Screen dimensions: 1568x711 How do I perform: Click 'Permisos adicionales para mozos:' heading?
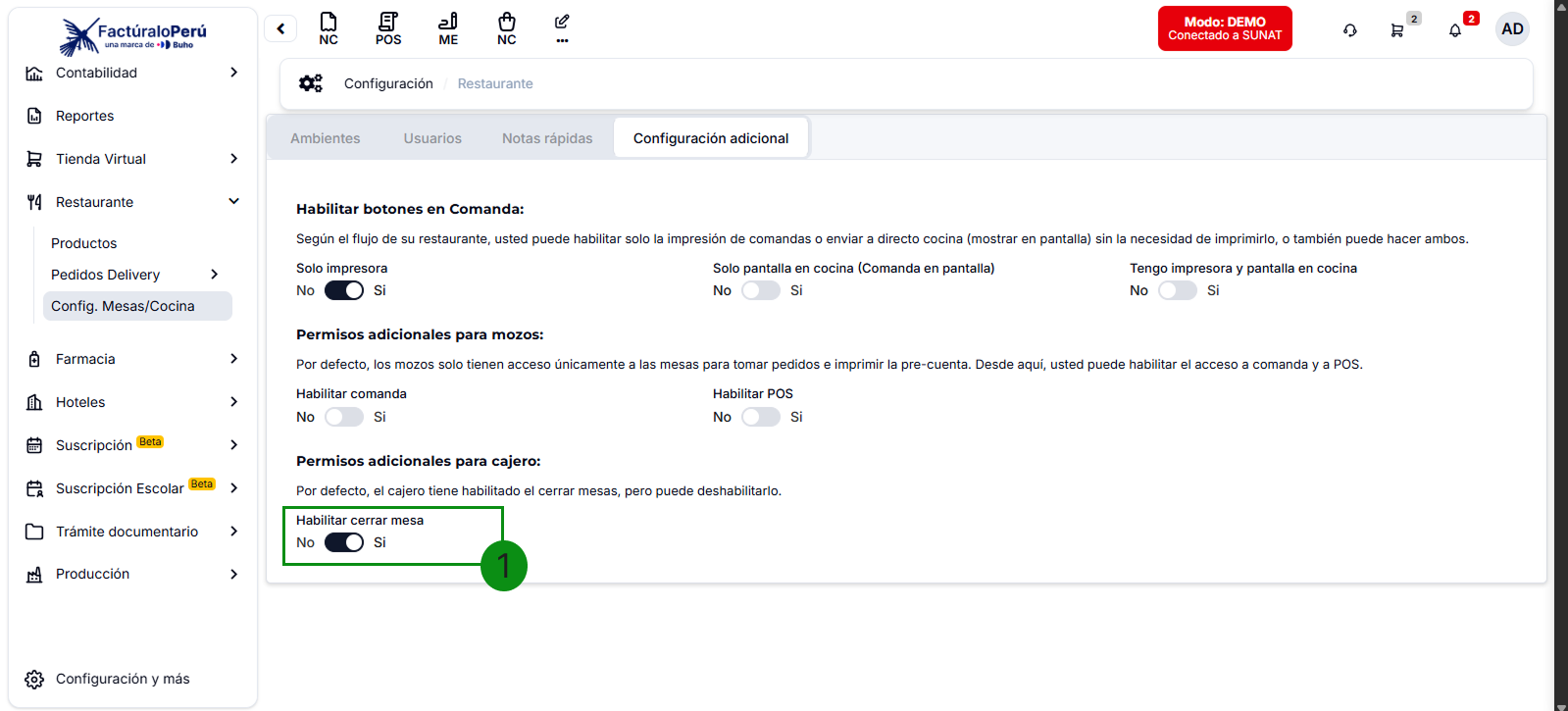(420, 334)
